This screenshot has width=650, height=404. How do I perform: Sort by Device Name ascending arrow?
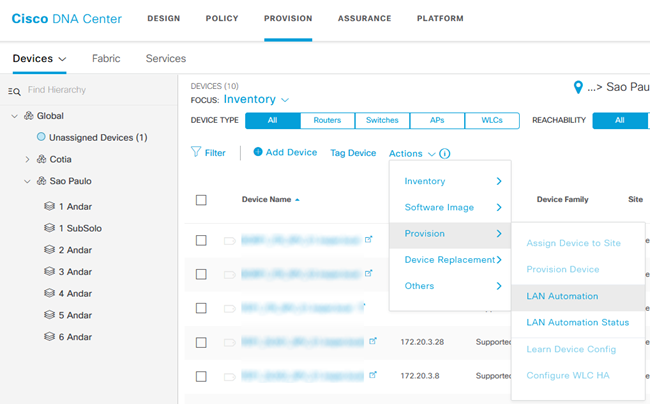click(297, 200)
